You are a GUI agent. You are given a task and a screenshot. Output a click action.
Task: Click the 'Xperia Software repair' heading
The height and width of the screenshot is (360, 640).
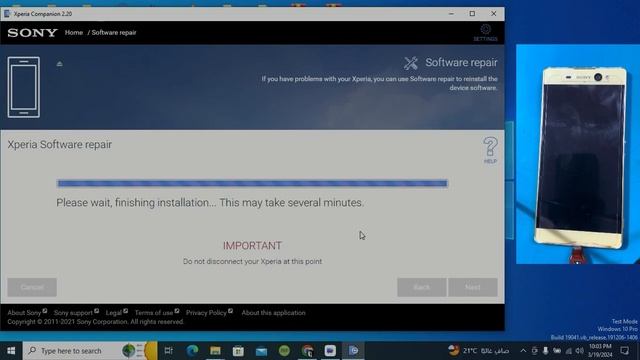60,144
